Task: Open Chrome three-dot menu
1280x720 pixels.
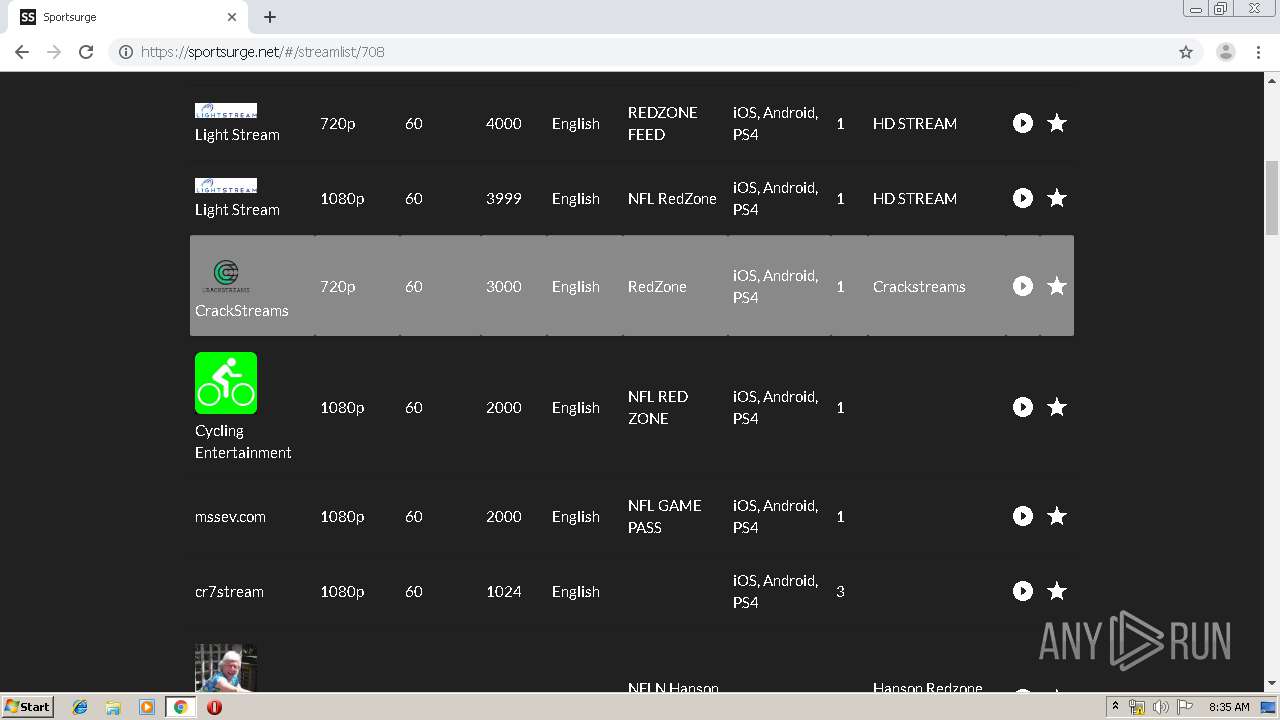Action: pyautogui.click(x=1258, y=52)
